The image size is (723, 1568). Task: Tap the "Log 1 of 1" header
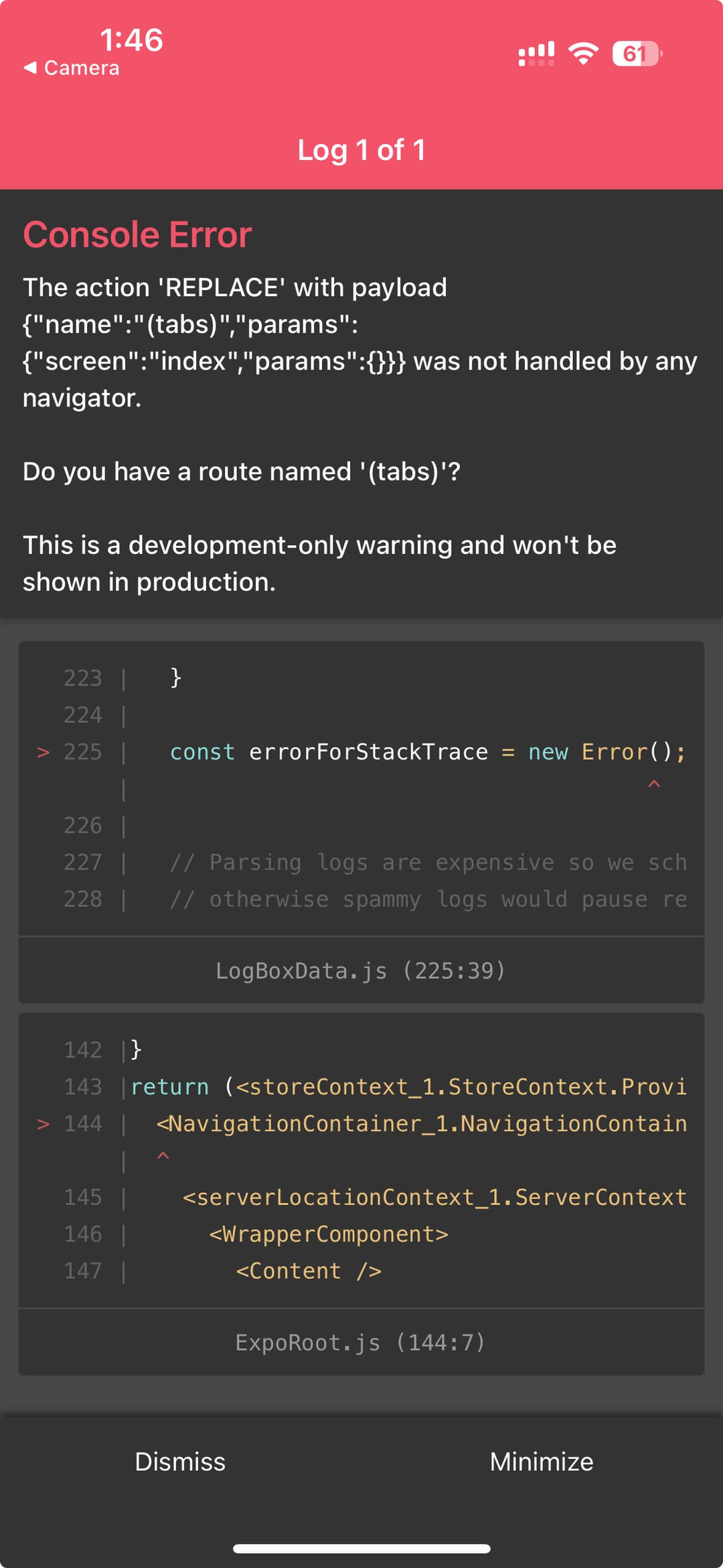point(361,150)
